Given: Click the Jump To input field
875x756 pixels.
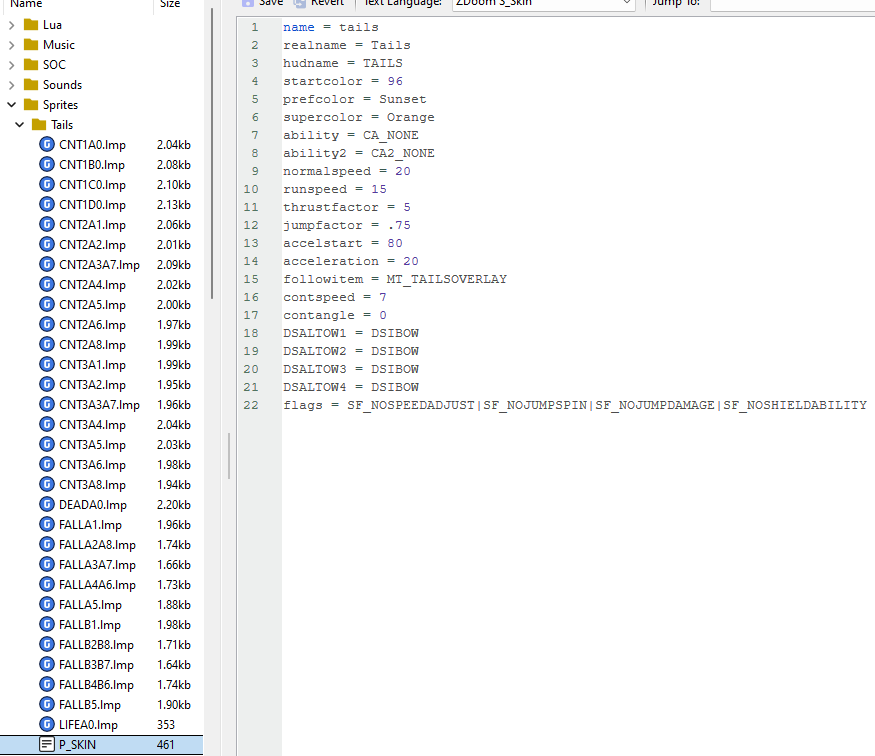Looking at the screenshot, I should pos(792,3).
